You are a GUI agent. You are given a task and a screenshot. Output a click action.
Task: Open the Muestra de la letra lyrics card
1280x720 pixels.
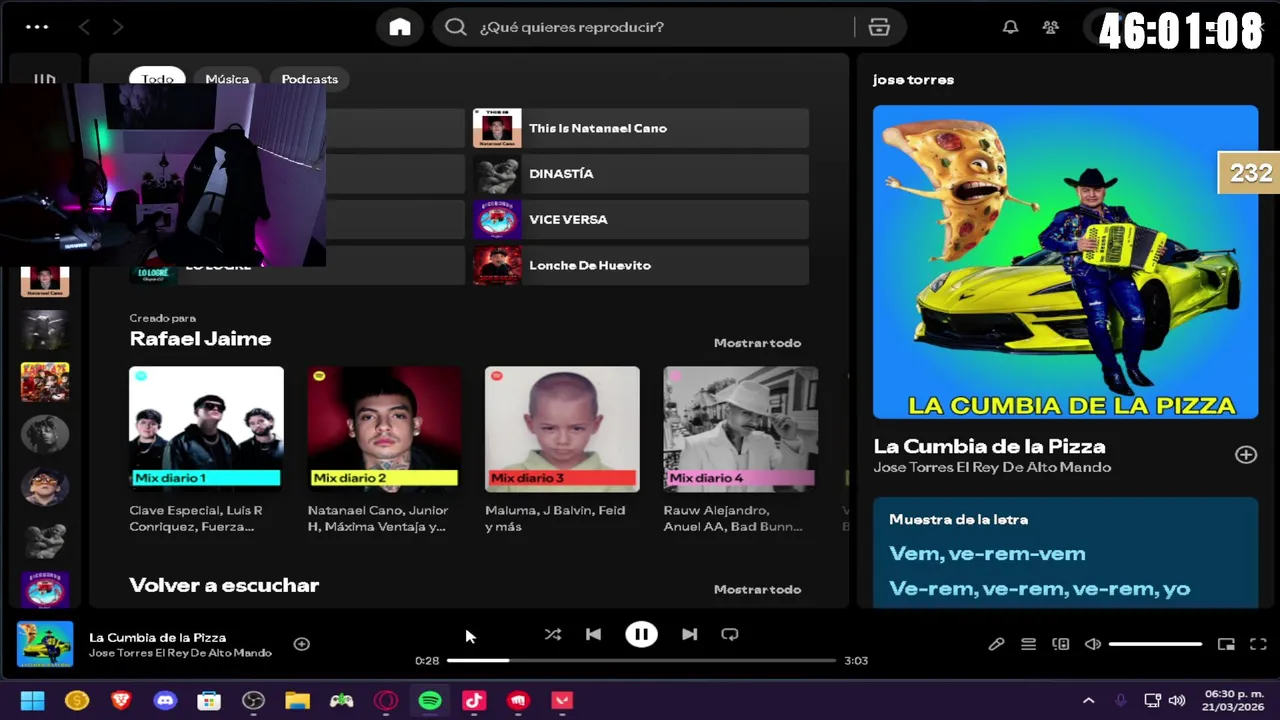[1065, 553]
